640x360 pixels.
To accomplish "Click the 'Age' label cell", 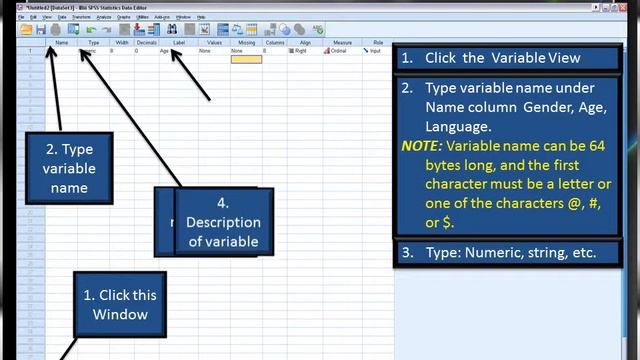I will pyautogui.click(x=179, y=51).
